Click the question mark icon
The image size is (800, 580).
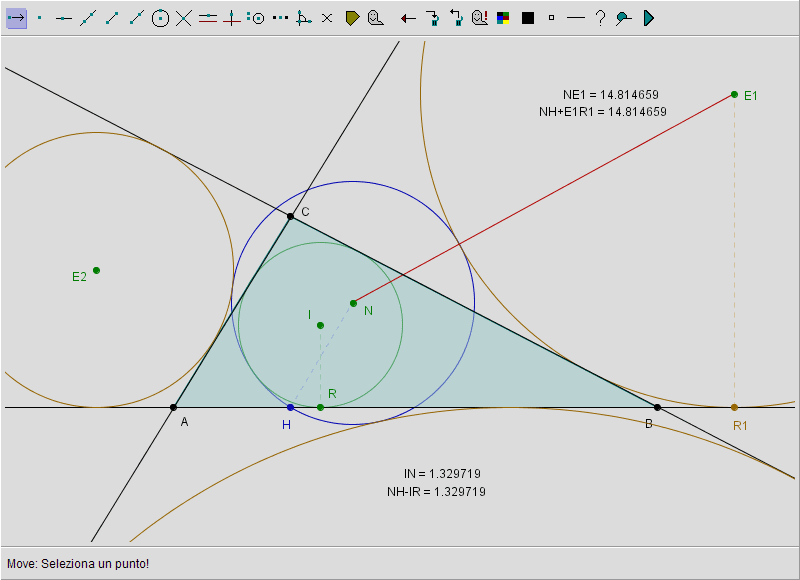(601, 18)
